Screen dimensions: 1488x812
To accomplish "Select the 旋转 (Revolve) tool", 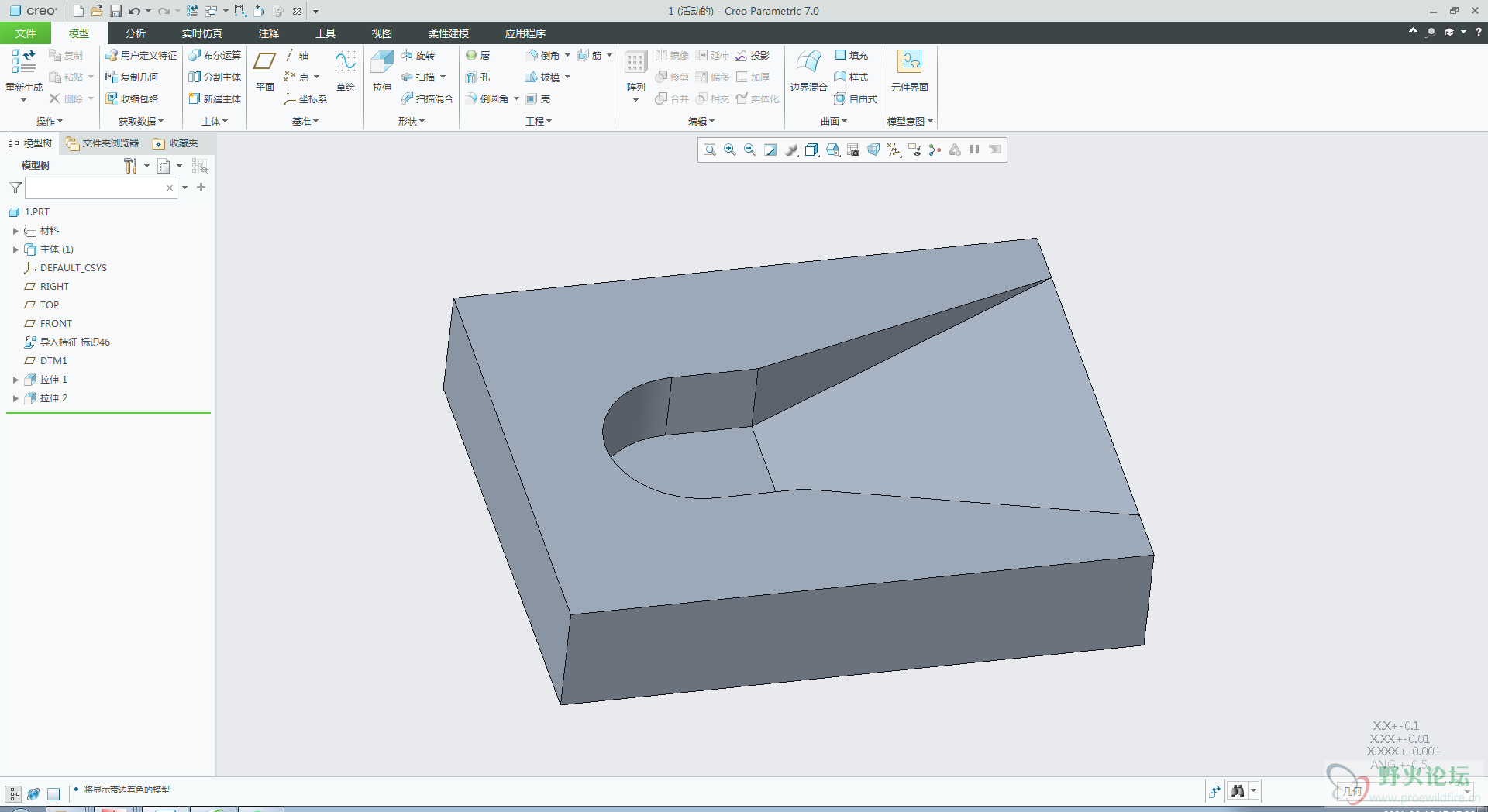I will (x=418, y=56).
